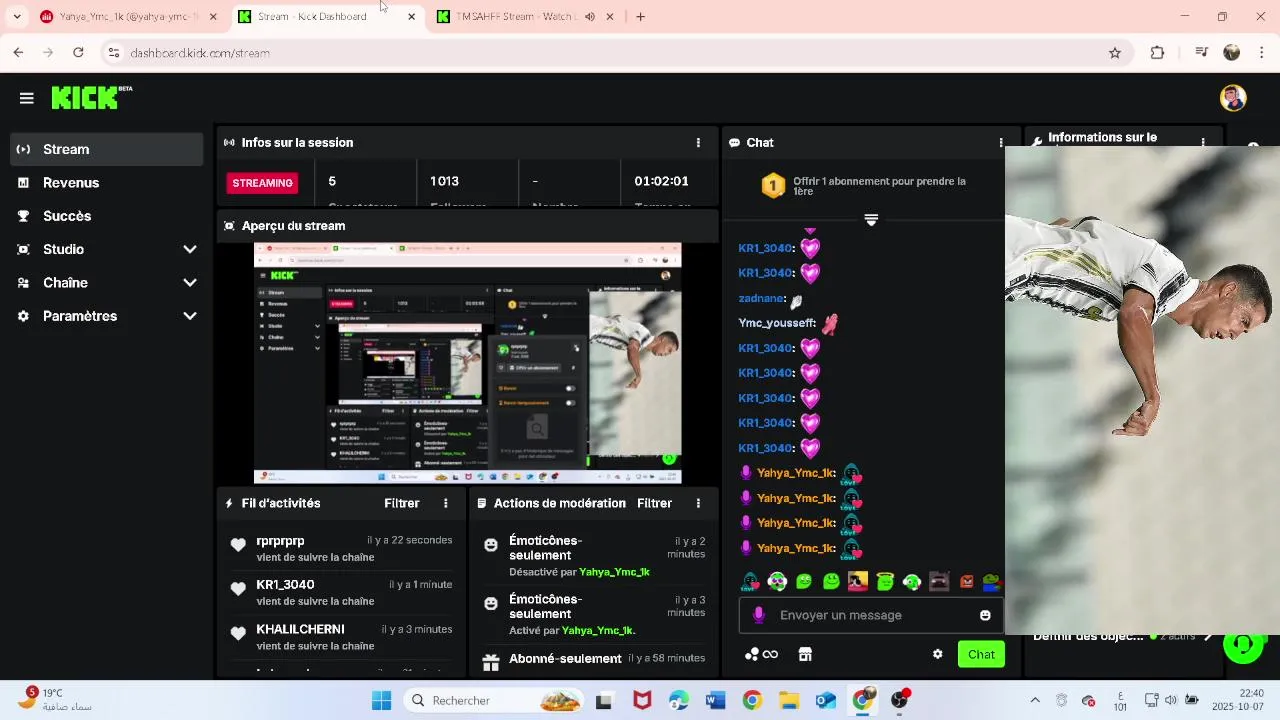Insert the hooded love emote
This screenshot has height=720, width=1280.
tap(751, 581)
